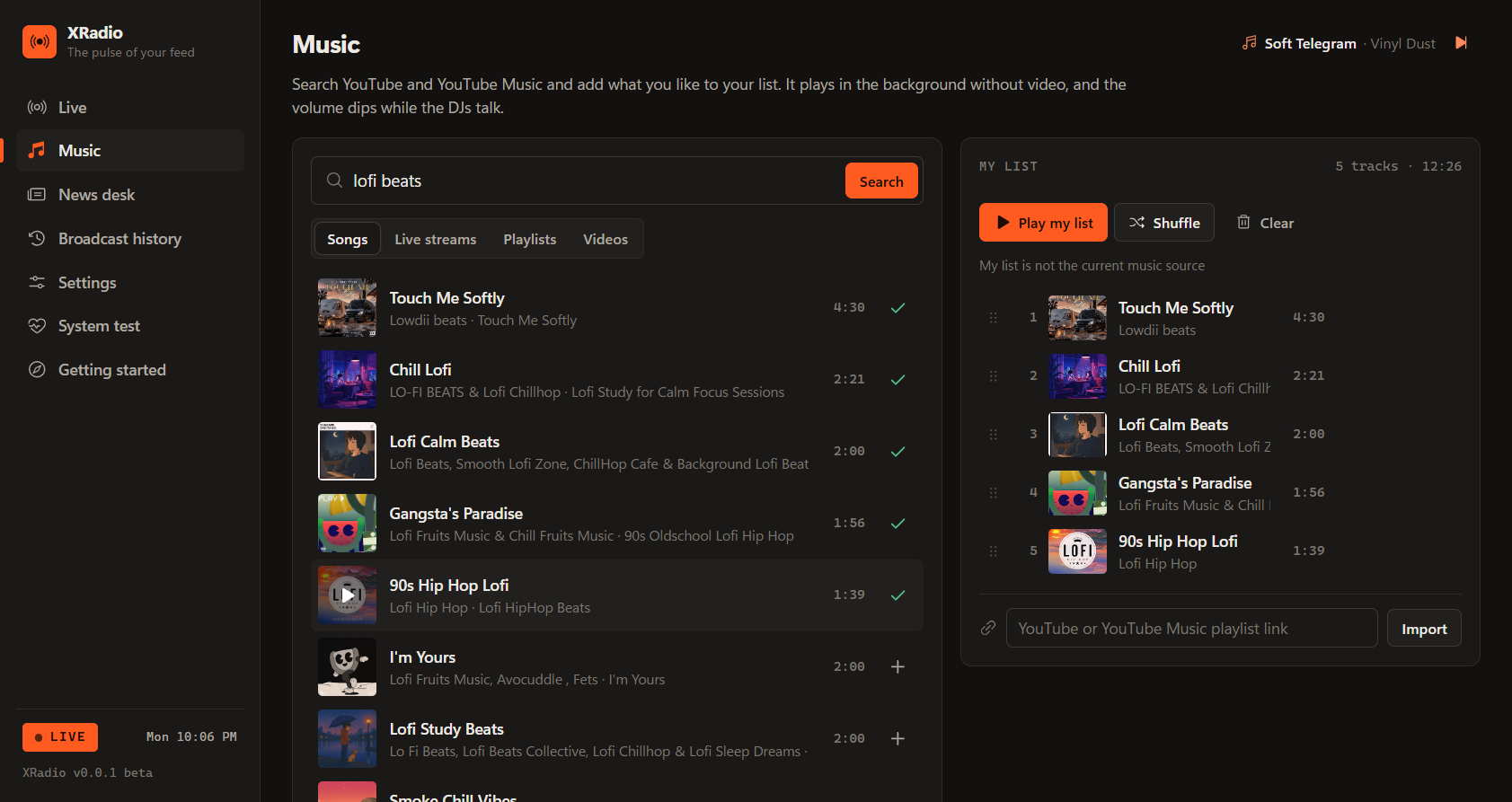Play 90s Hip Hop Lofi thumbnail preview
1512x802 pixels.
pyautogui.click(x=347, y=595)
